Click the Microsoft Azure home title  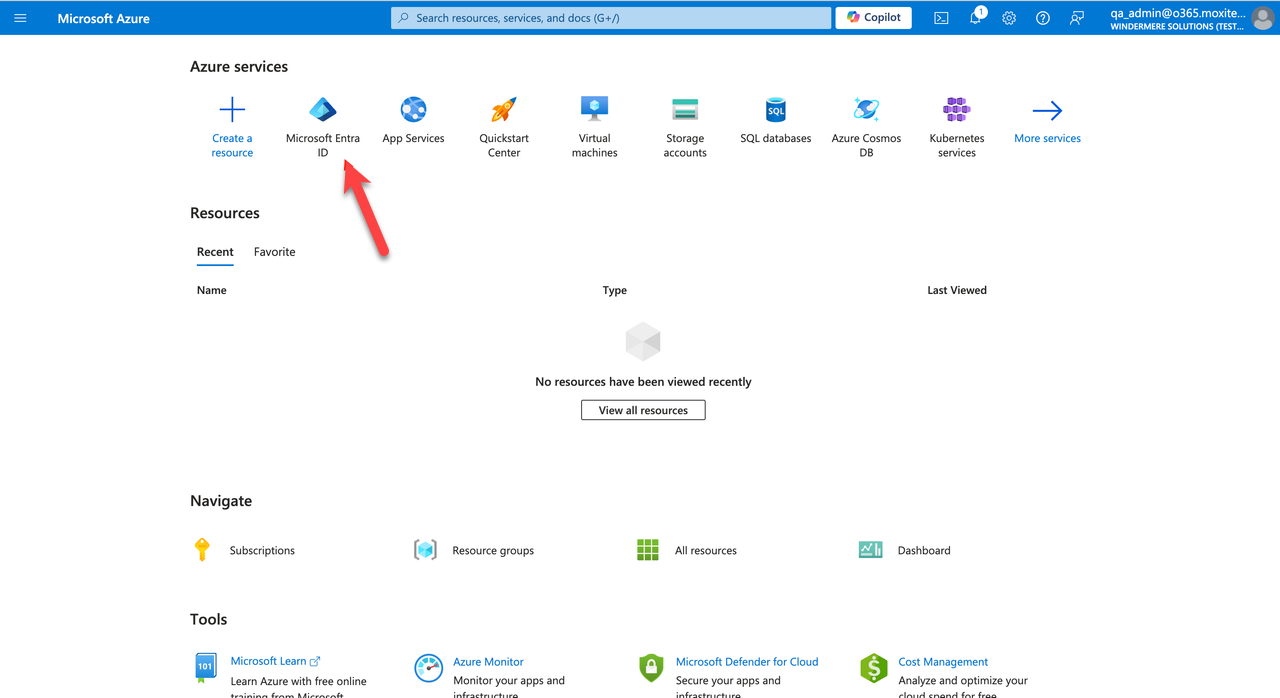[104, 18]
